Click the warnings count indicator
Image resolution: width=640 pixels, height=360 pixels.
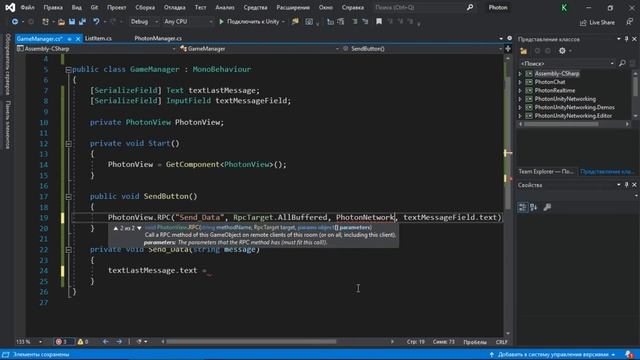83,342
